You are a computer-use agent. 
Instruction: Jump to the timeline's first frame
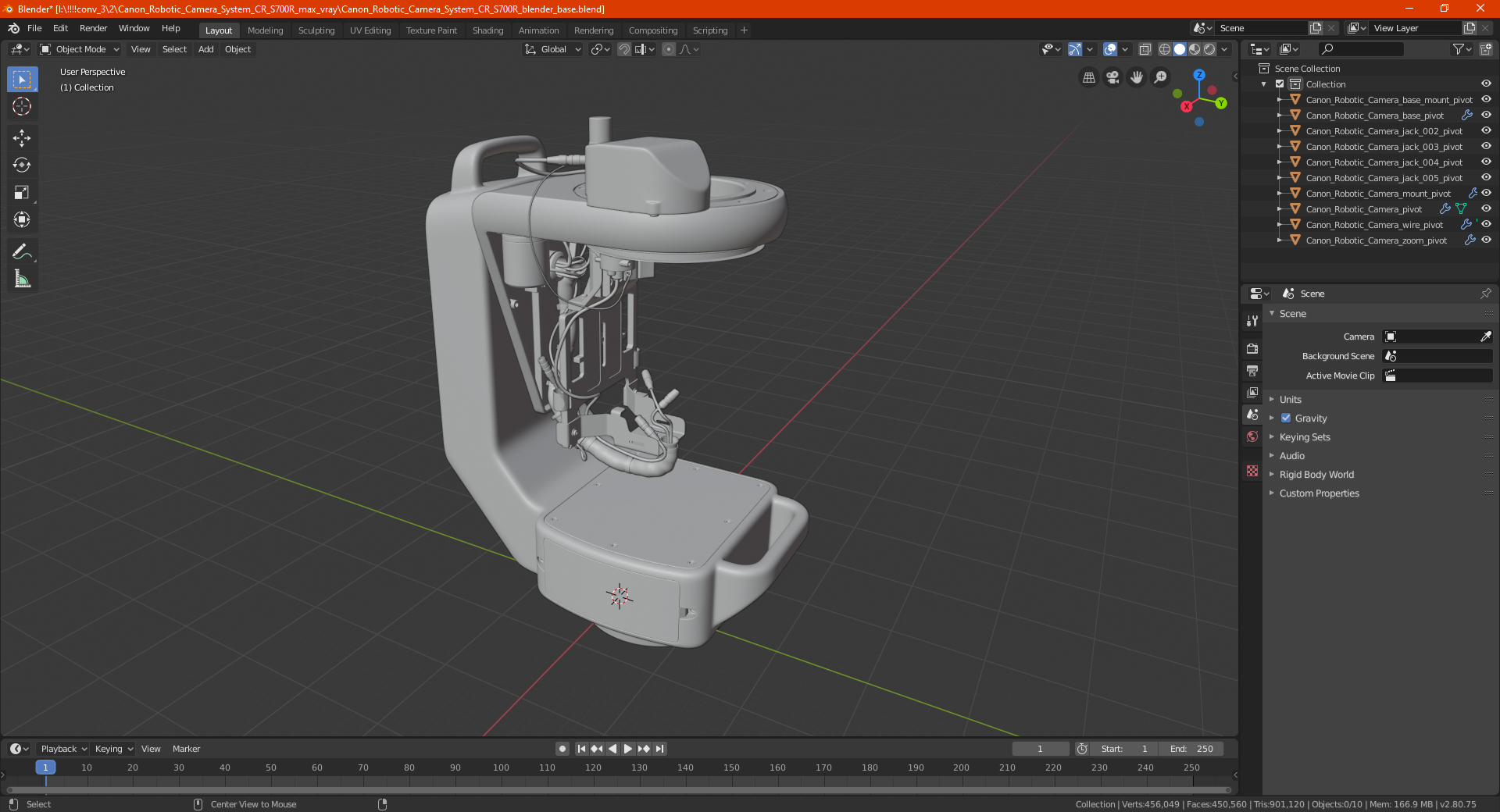581,749
